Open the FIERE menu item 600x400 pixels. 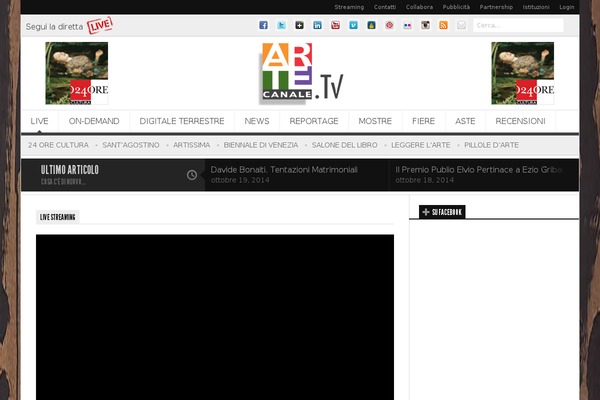click(x=423, y=121)
